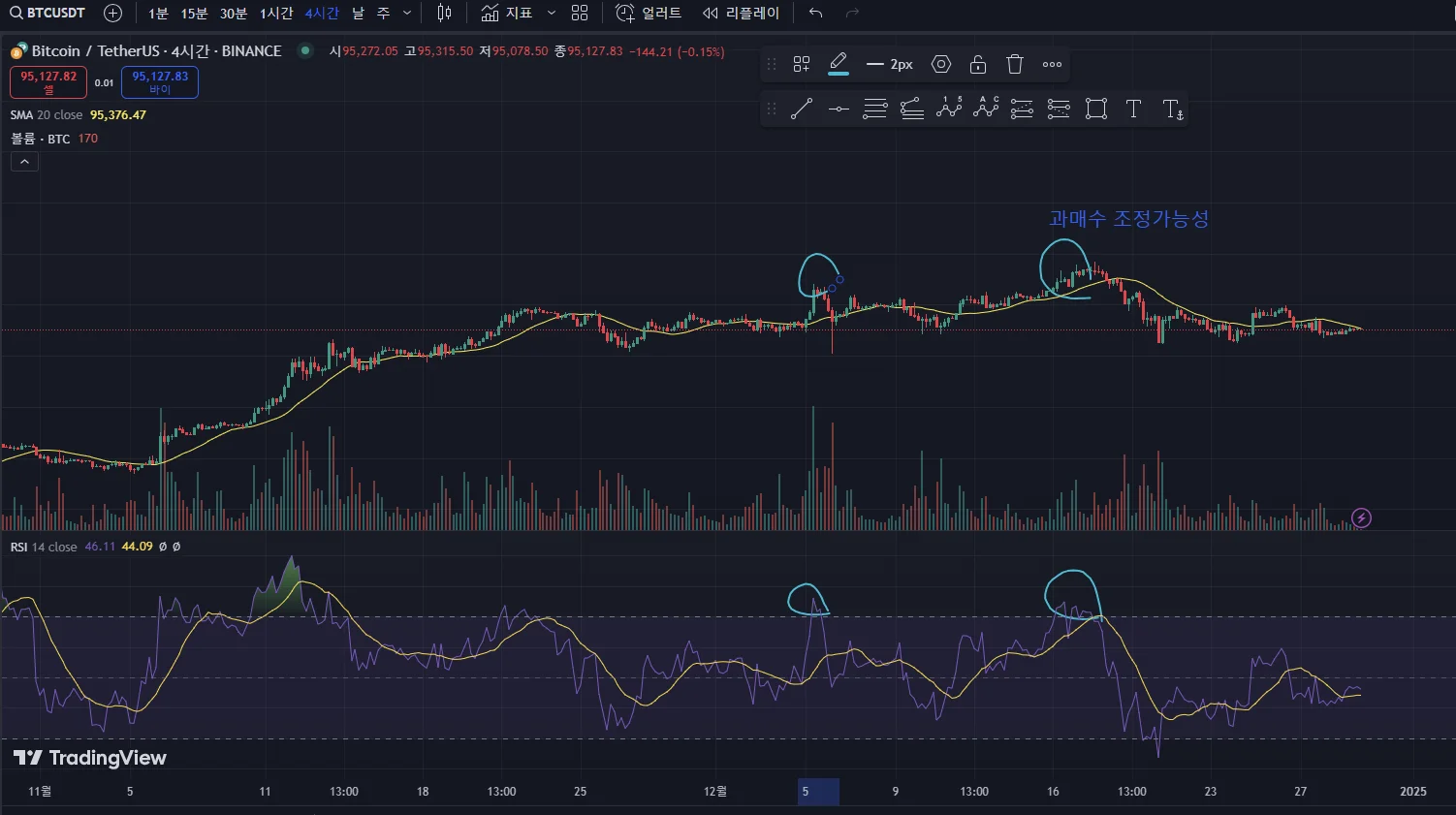
Task: Toggle the green market status dot
Action: (305, 50)
